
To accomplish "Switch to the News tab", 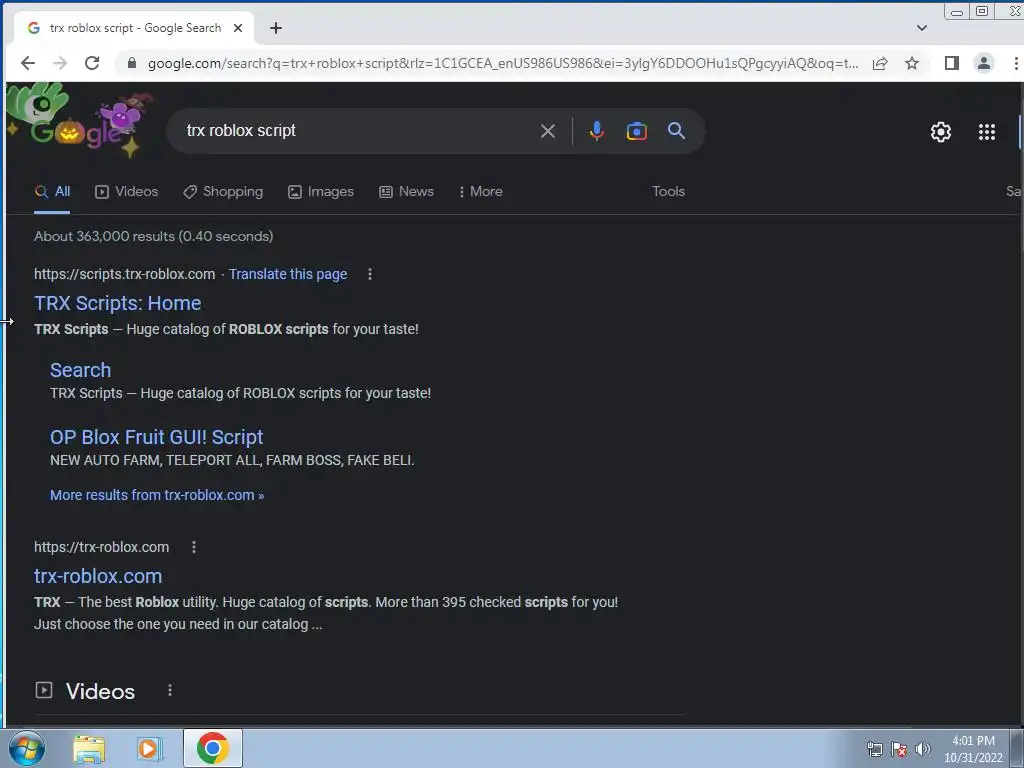I will tap(407, 191).
